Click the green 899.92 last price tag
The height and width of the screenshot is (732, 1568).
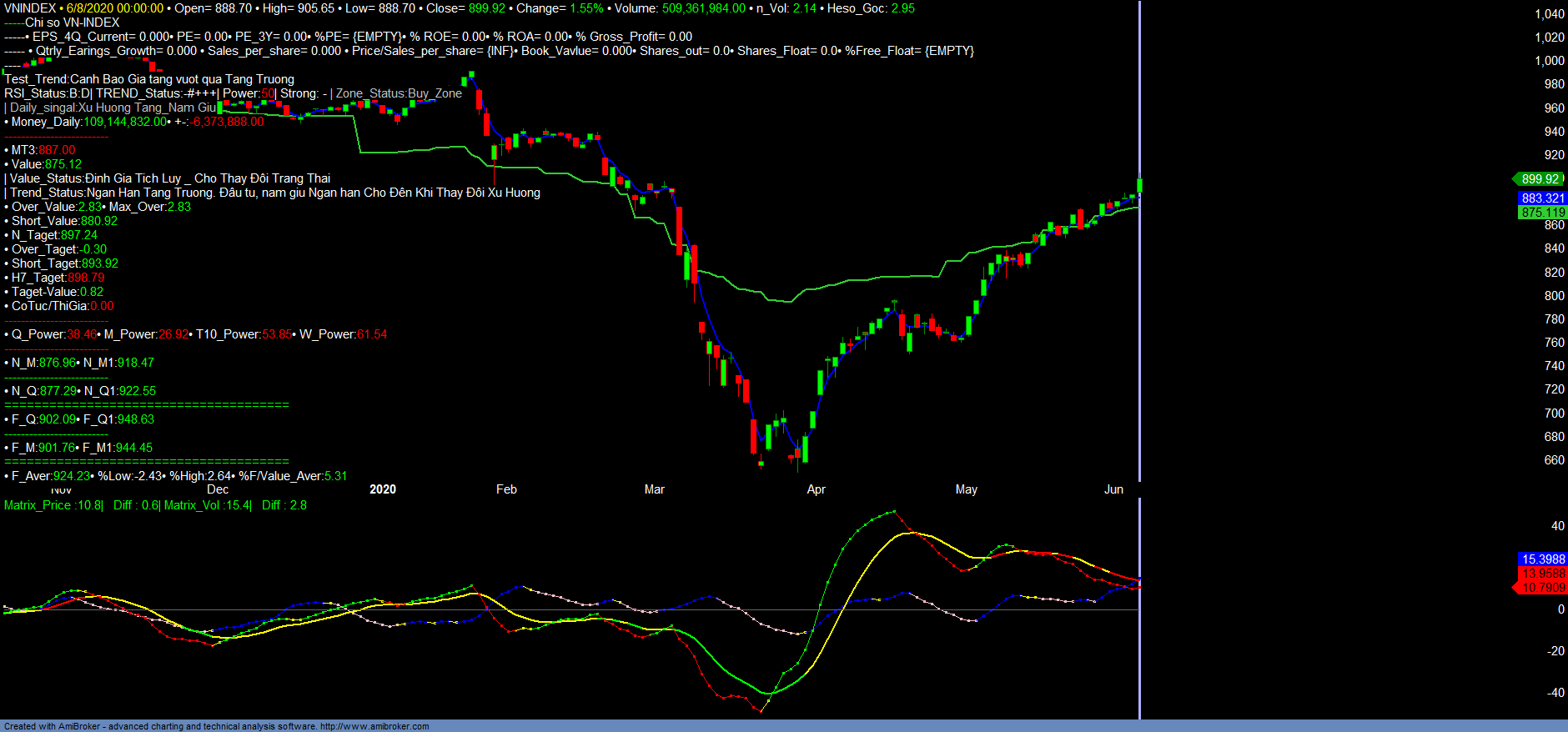pos(1539,179)
